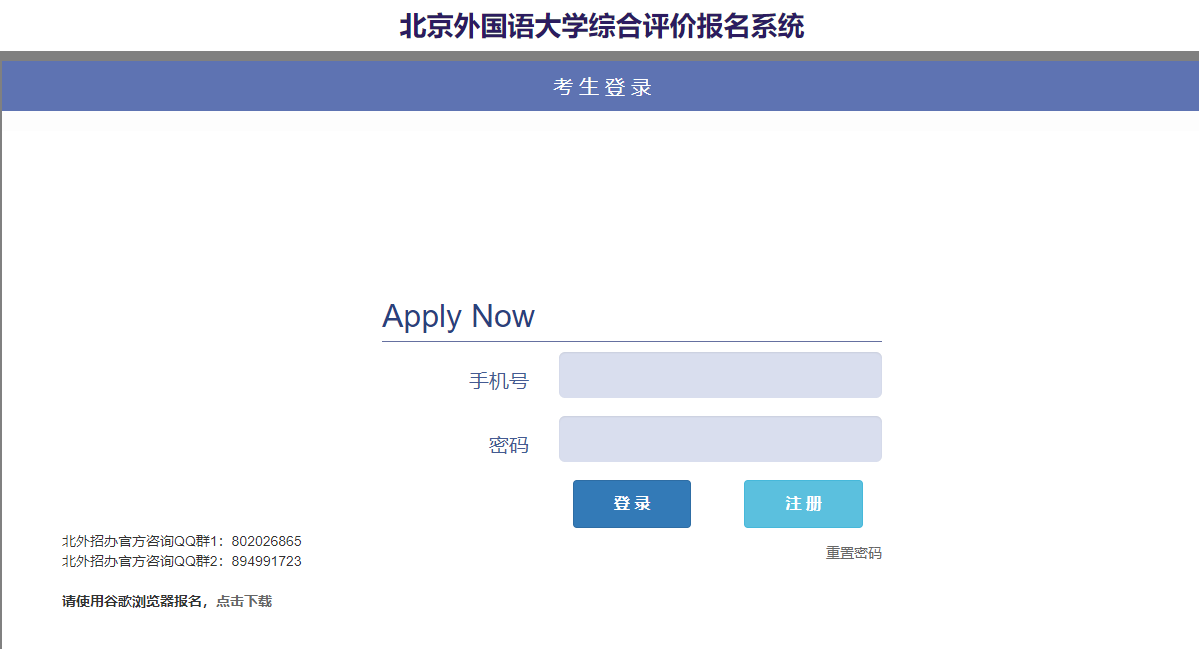Click the 北外招办官方咨询QQ群1 label text
1199x649 pixels.
click(x=141, y=541)
